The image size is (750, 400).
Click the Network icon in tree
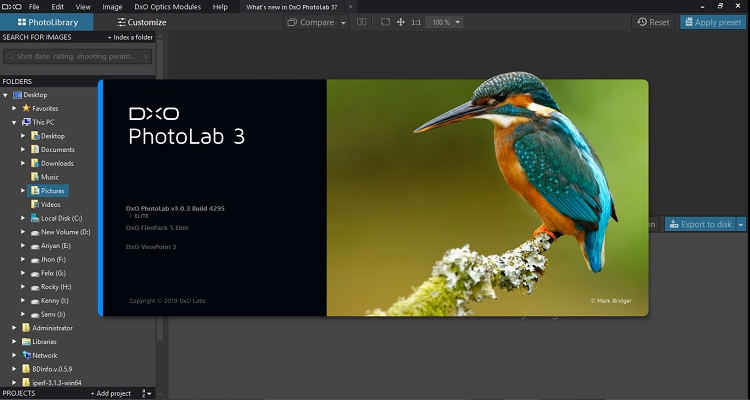(26, 355)
